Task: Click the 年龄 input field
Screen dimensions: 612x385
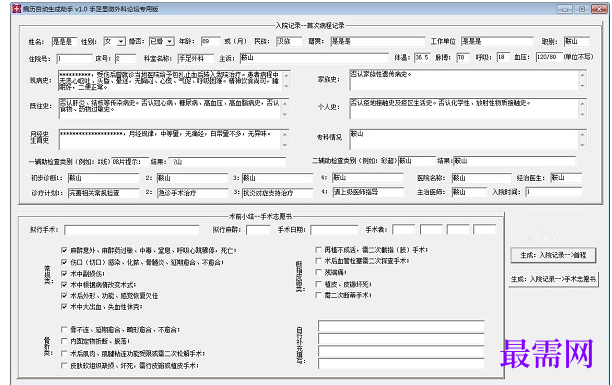Action: (x=210, y=41)
